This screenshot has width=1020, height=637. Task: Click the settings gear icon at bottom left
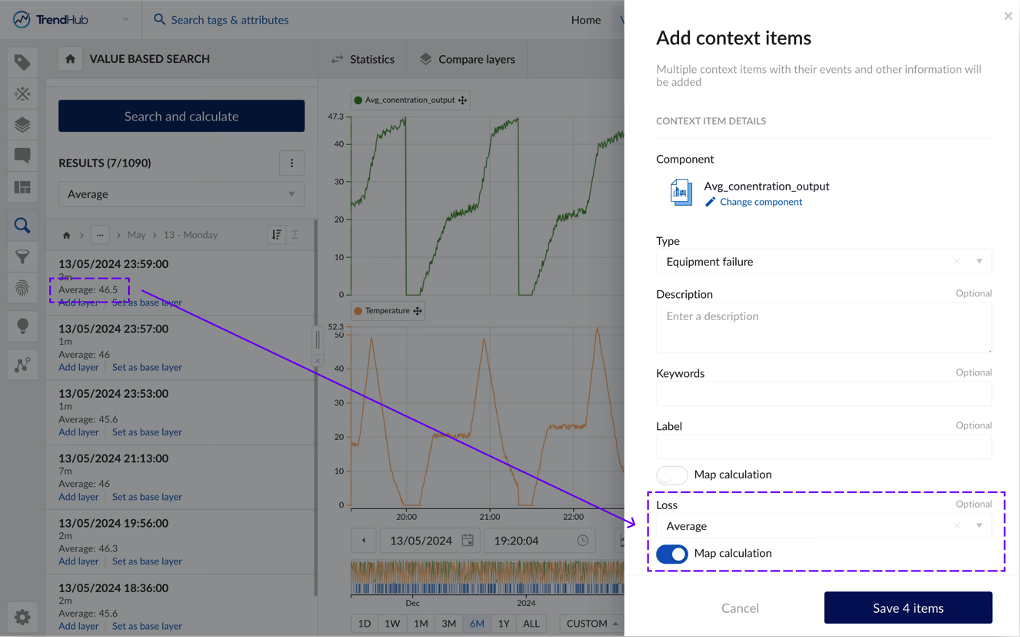click(22, 617)
